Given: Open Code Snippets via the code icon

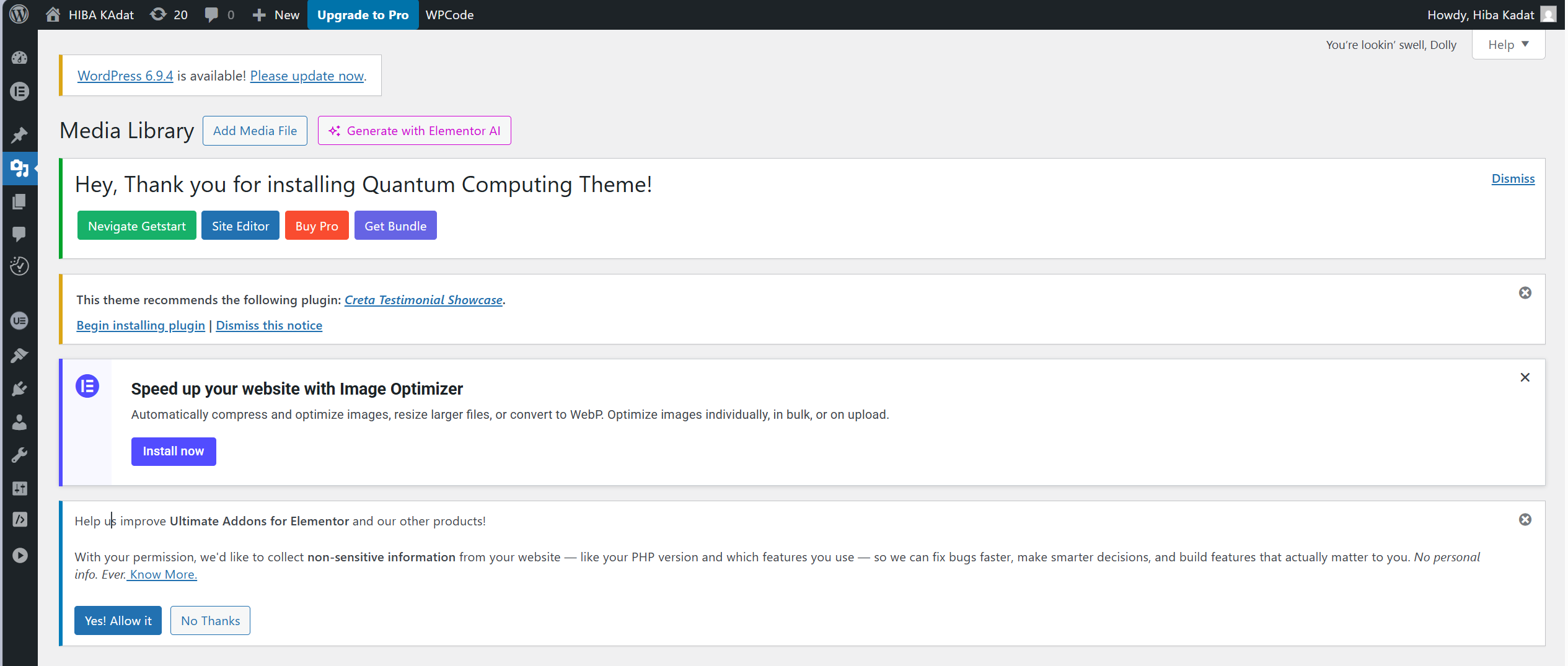Looking at the screenshot, I should pyautogui.click(x=19, y=519).
